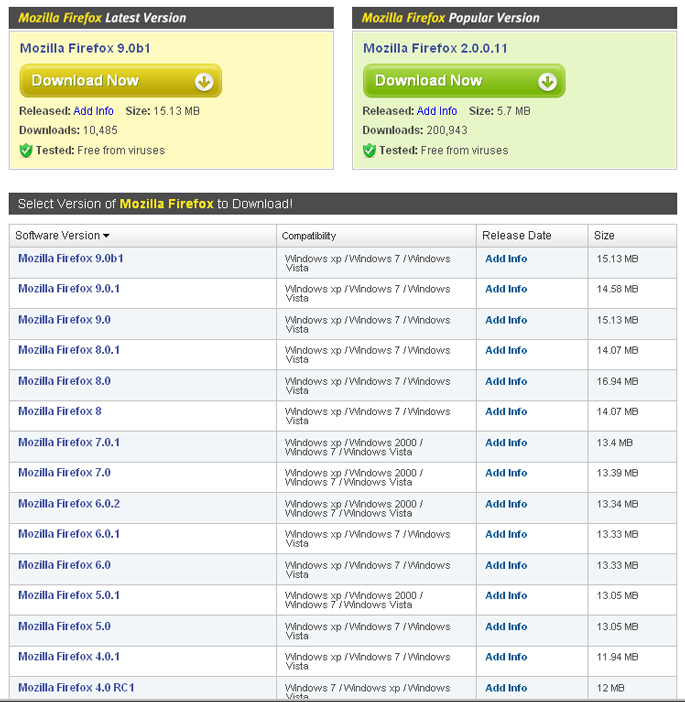Select the Size: 5.7 MB text
The image size is (685, 702).
500,111
